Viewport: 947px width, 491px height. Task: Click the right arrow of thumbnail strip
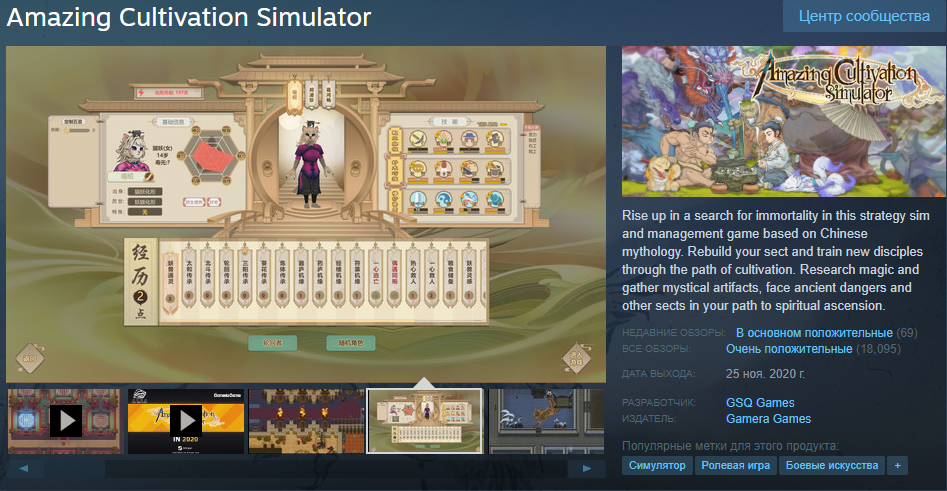coord(586,468)
